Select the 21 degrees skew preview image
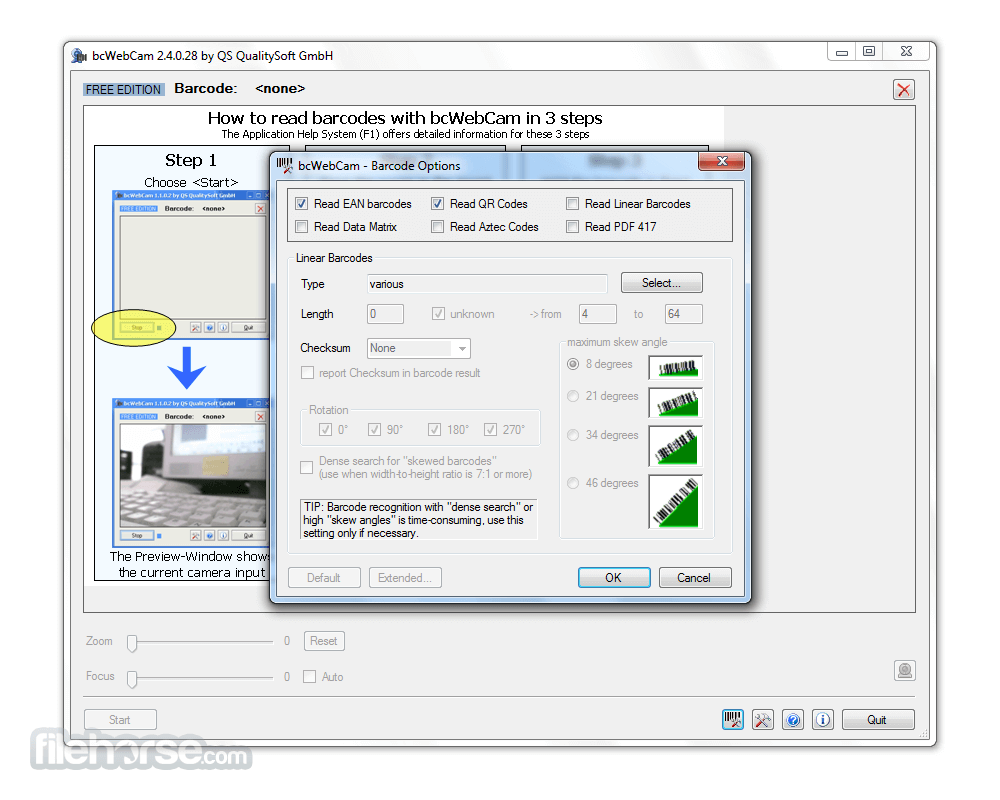Viewport: 1000px width, 800px height. [675, 403]
